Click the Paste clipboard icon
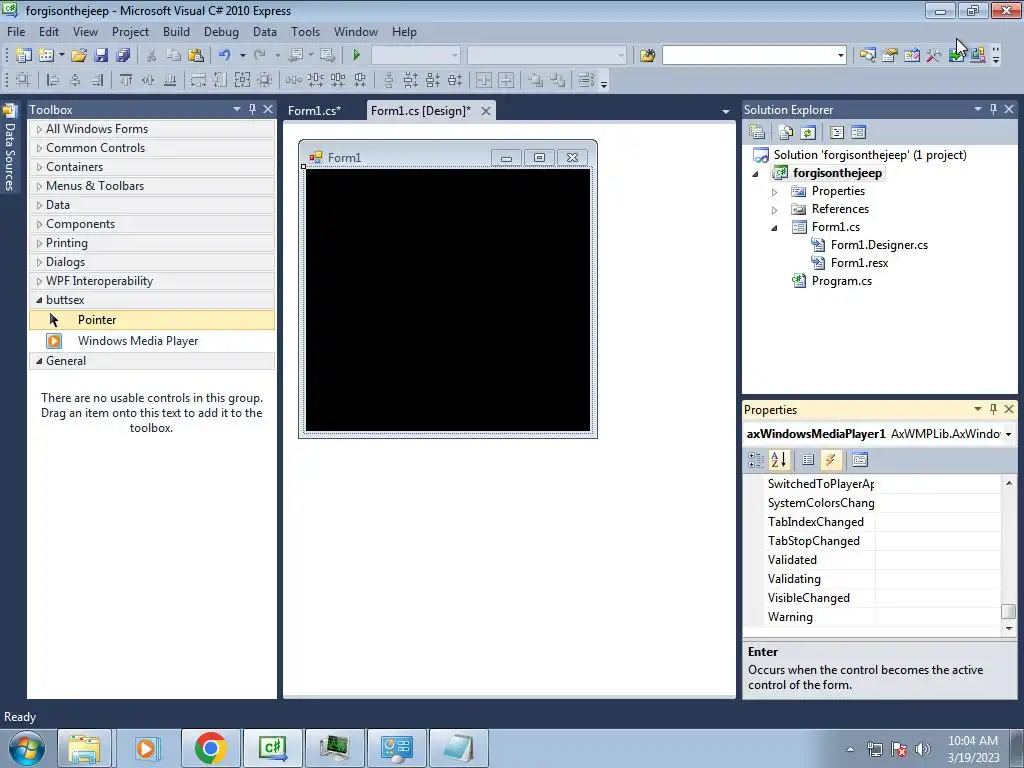Viewport: 1024px width, 768px height. point(195,56)
